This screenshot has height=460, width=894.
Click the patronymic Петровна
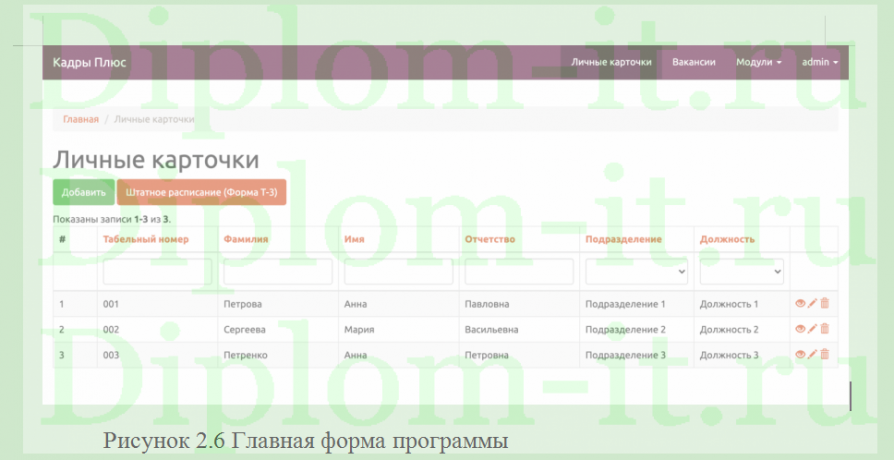pyautogui.click(x=486, y=355)
